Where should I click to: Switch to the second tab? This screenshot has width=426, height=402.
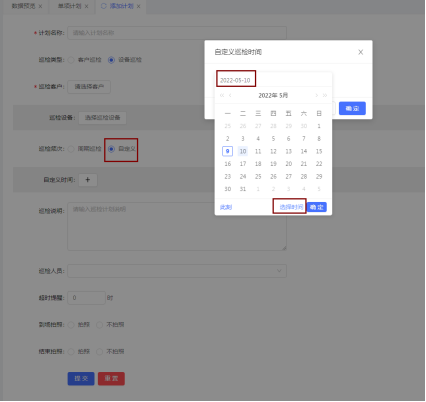click(x=69, y=6)
